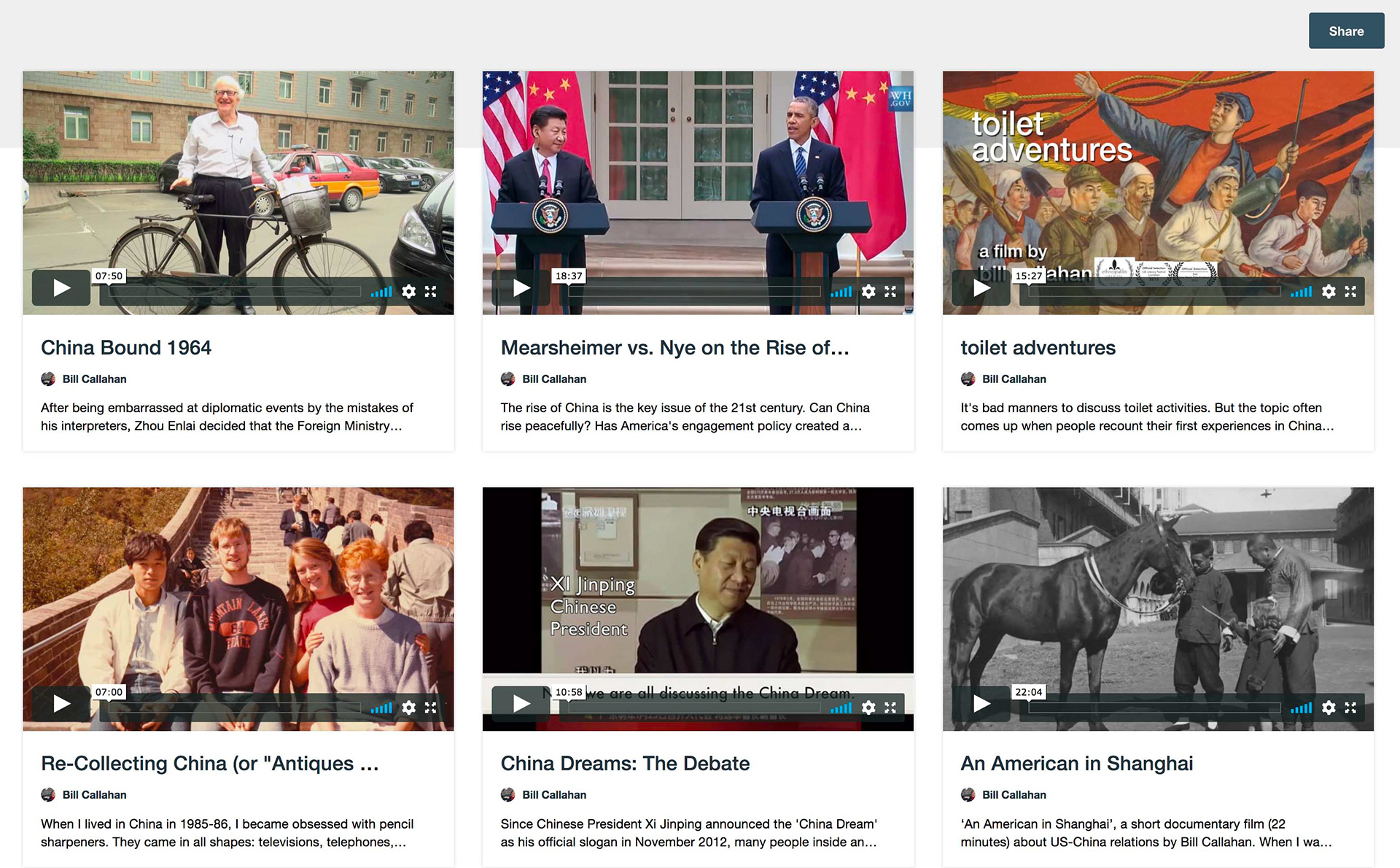Viewport: 1400px width, 868px height.
Task: Open the China Dreams: The Debate title
Action: pyautogui.click(x=625, y=764)
